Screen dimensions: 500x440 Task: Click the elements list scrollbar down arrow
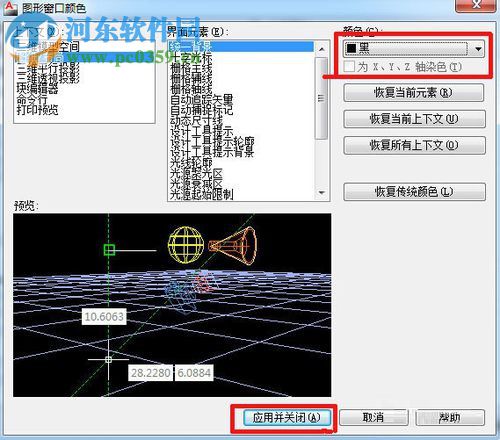[321, 193]
